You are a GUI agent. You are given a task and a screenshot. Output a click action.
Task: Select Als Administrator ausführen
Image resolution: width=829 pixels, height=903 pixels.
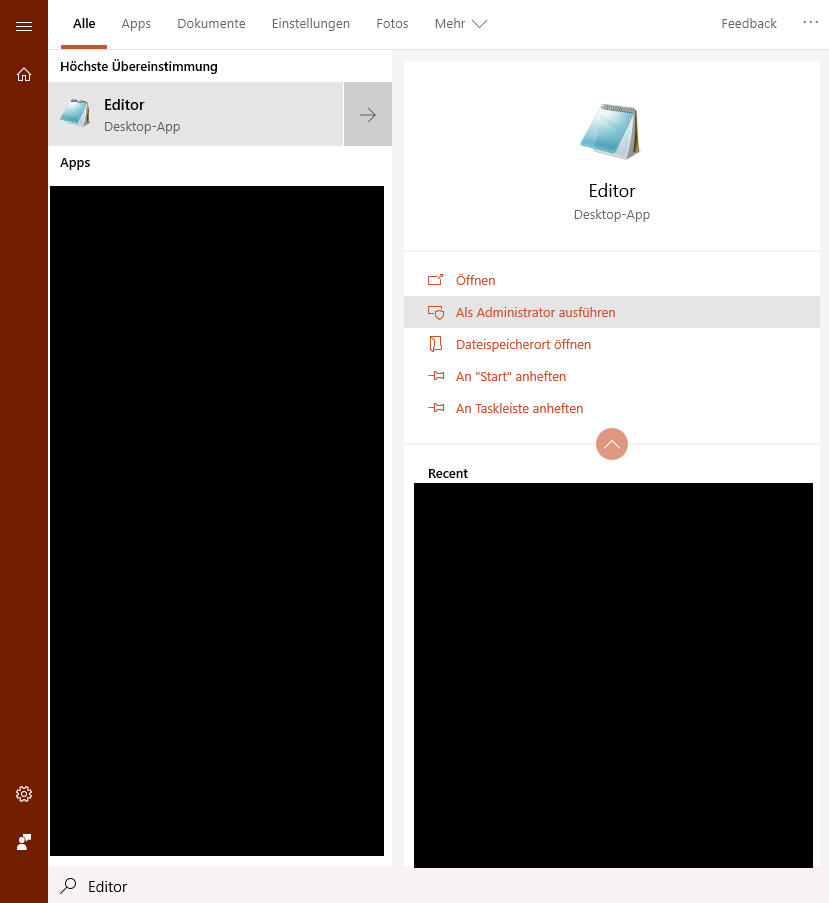click(611, 312)
